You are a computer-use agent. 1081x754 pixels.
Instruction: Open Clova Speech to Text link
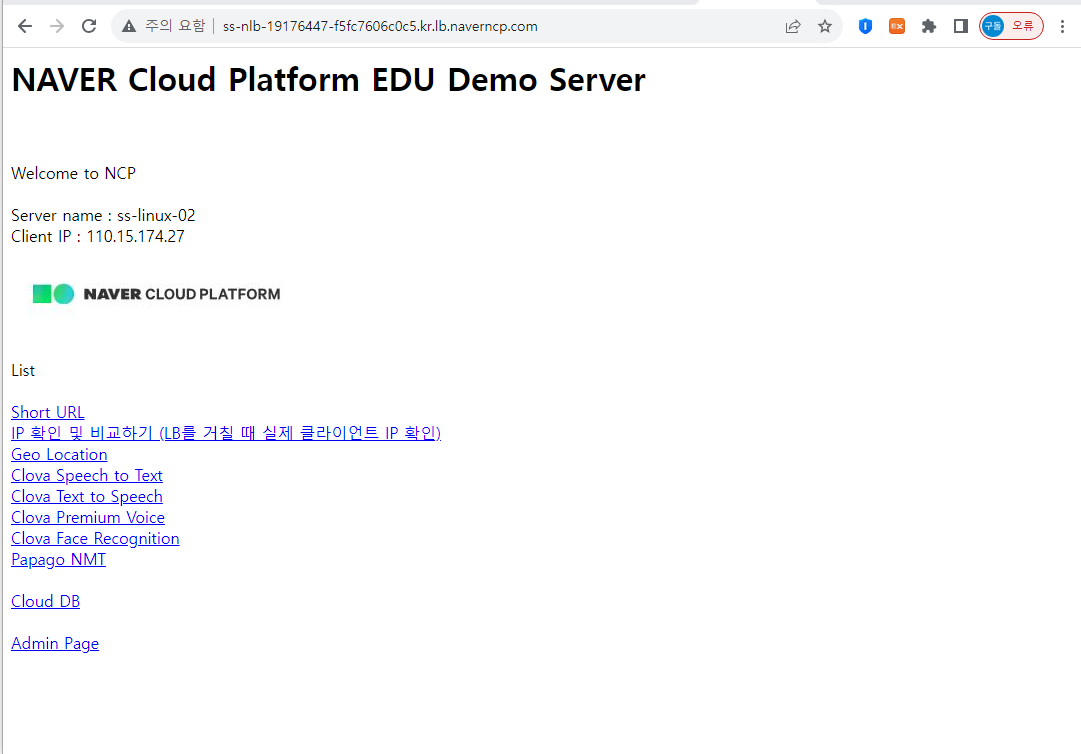(x=87, y=476)
